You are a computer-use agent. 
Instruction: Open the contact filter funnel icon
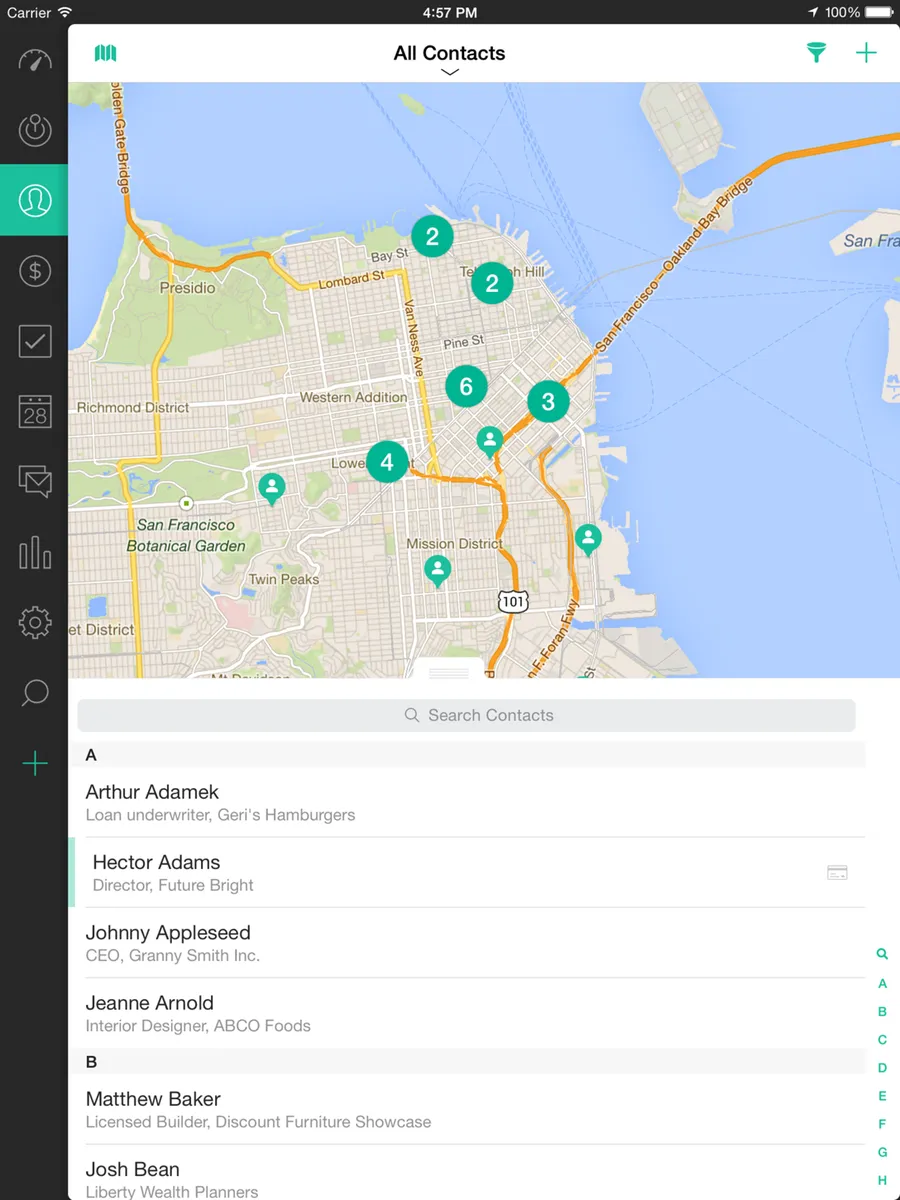(816, 53)
